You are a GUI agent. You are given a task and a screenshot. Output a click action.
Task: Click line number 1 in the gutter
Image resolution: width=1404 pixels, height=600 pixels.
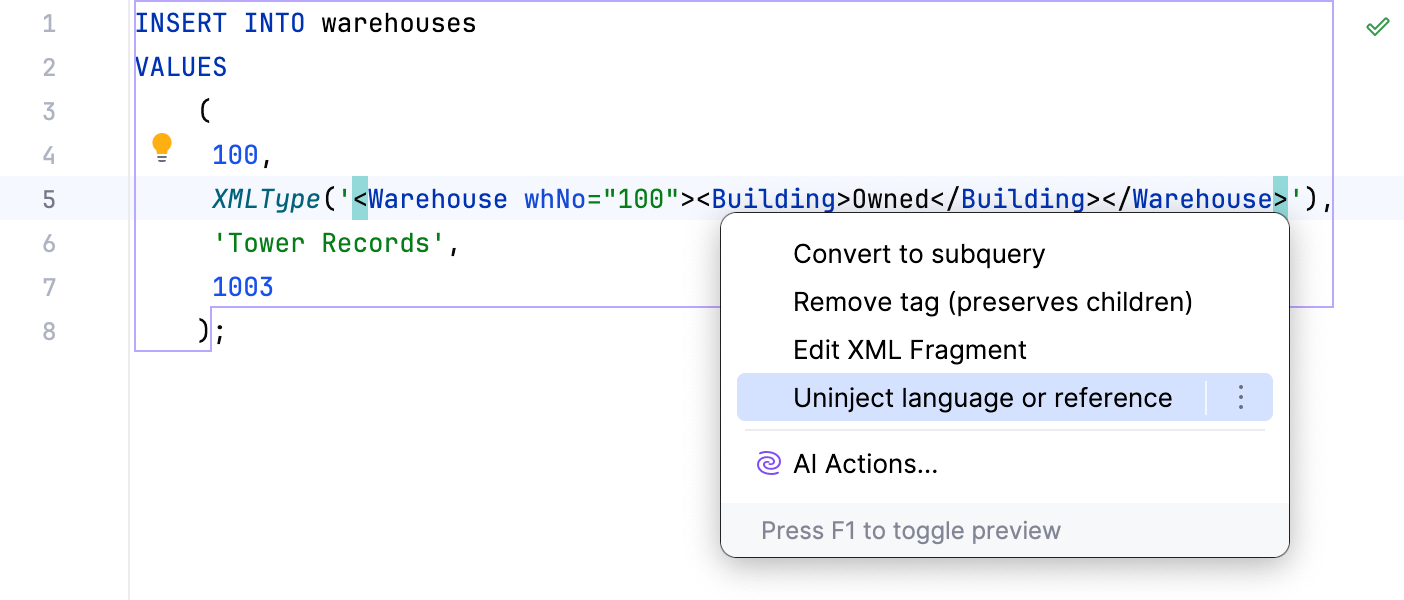click(49, 23)
